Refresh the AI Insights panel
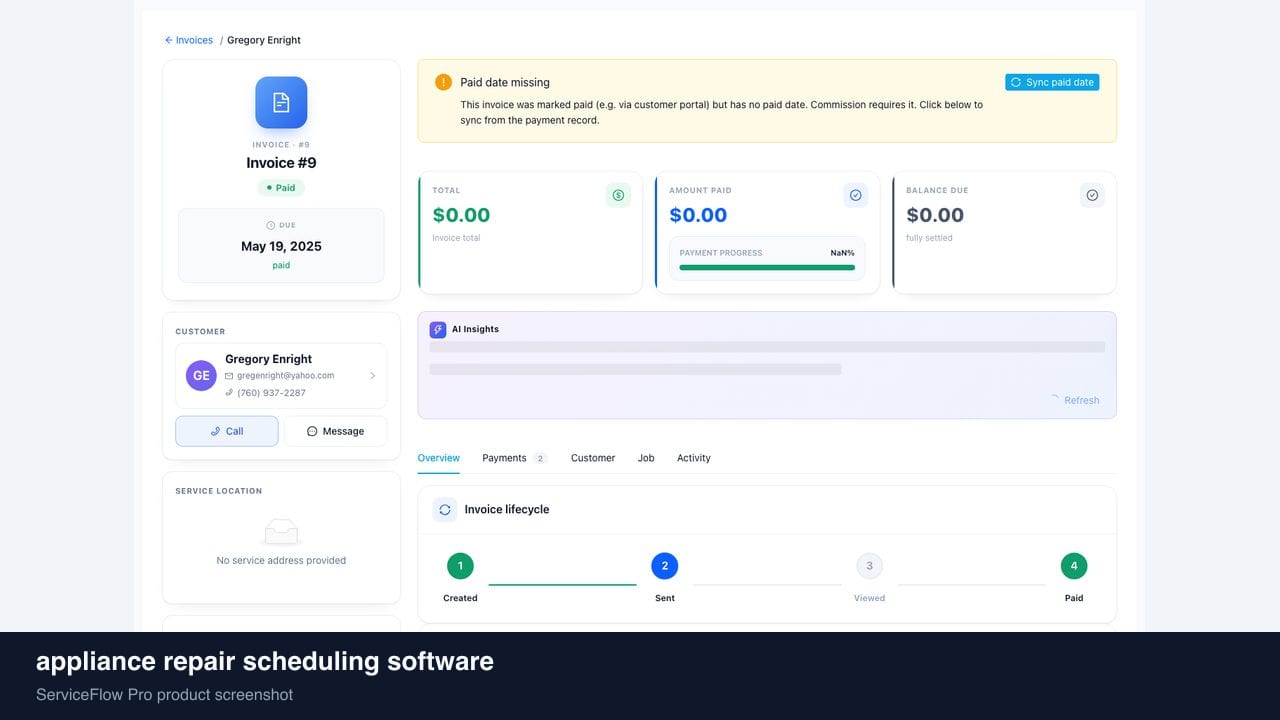Viewport: 1280px width, 720px height. point(1075,400)
